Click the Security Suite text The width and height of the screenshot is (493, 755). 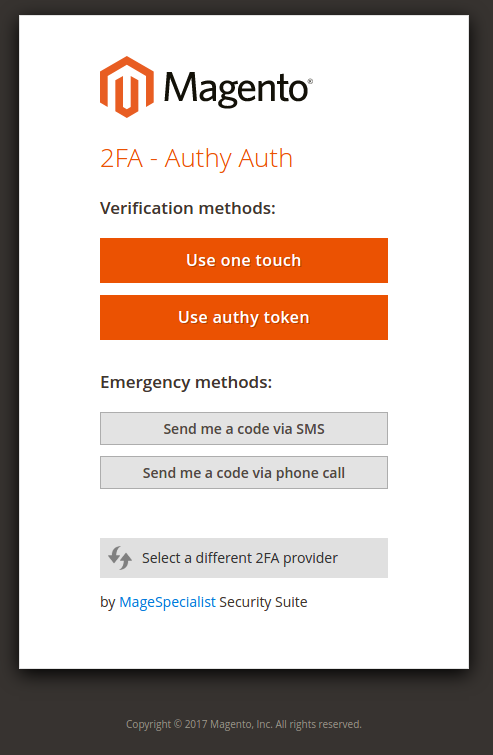263,602
